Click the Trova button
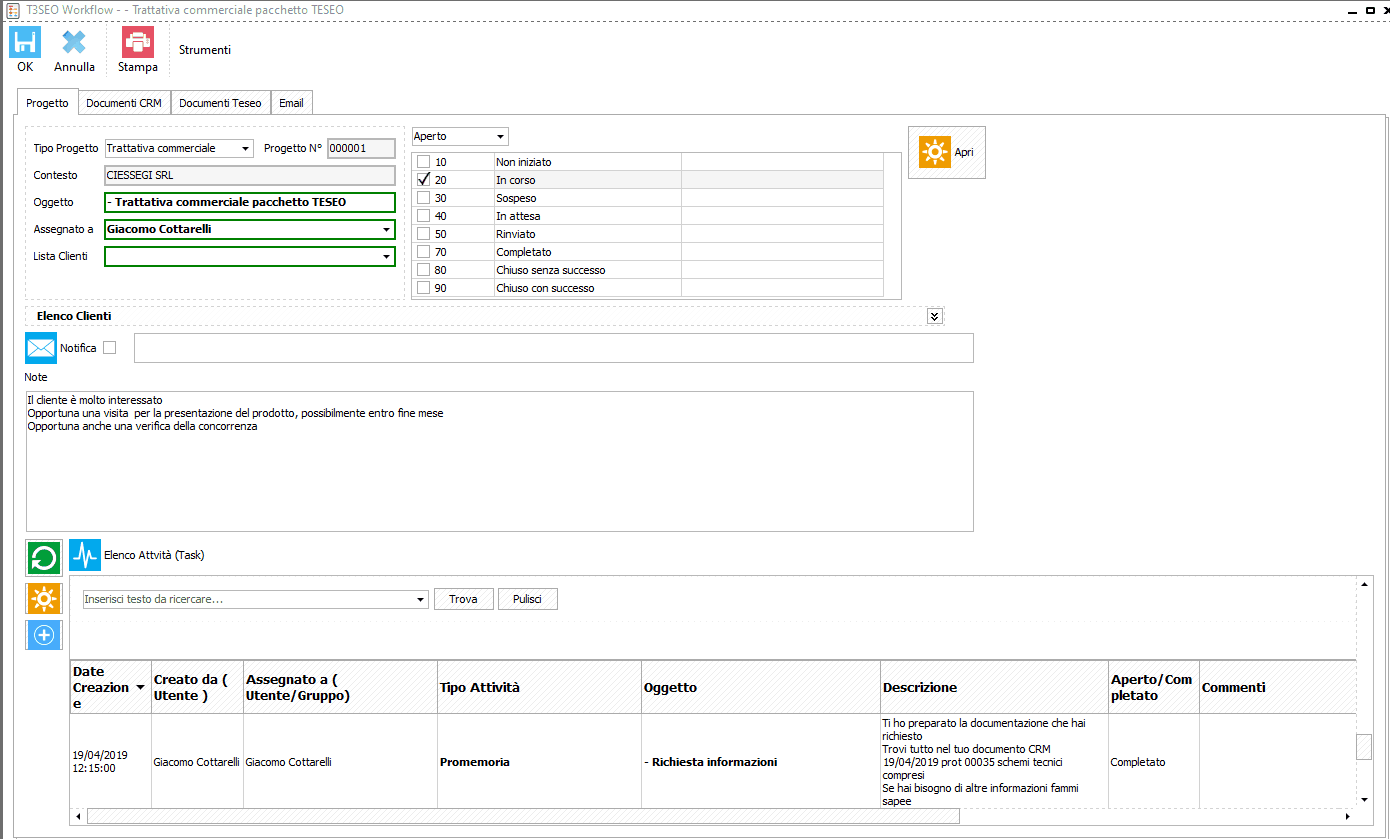 click(x=464, y=599)
